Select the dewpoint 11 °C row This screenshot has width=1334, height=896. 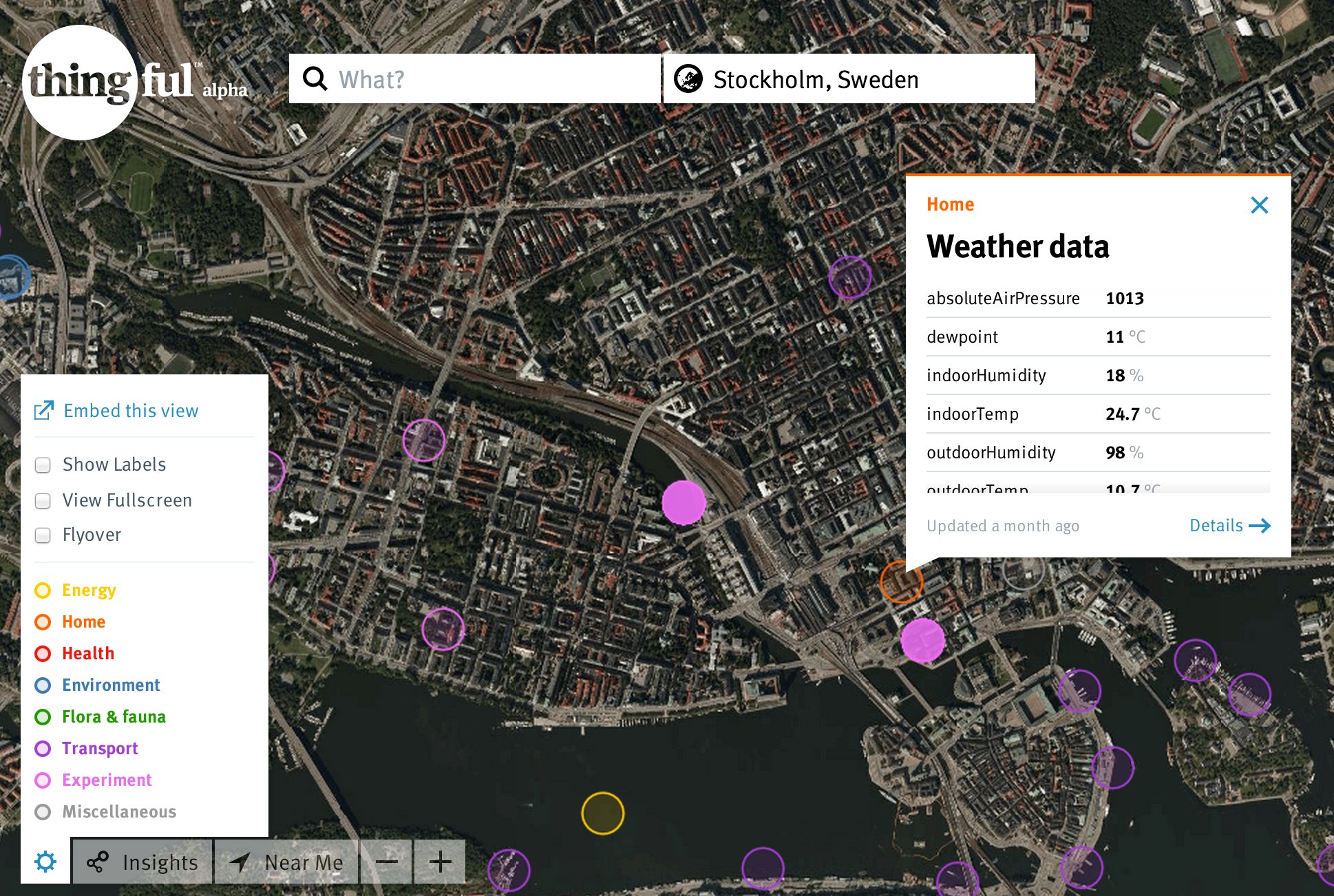click(x=1098, y=337)
